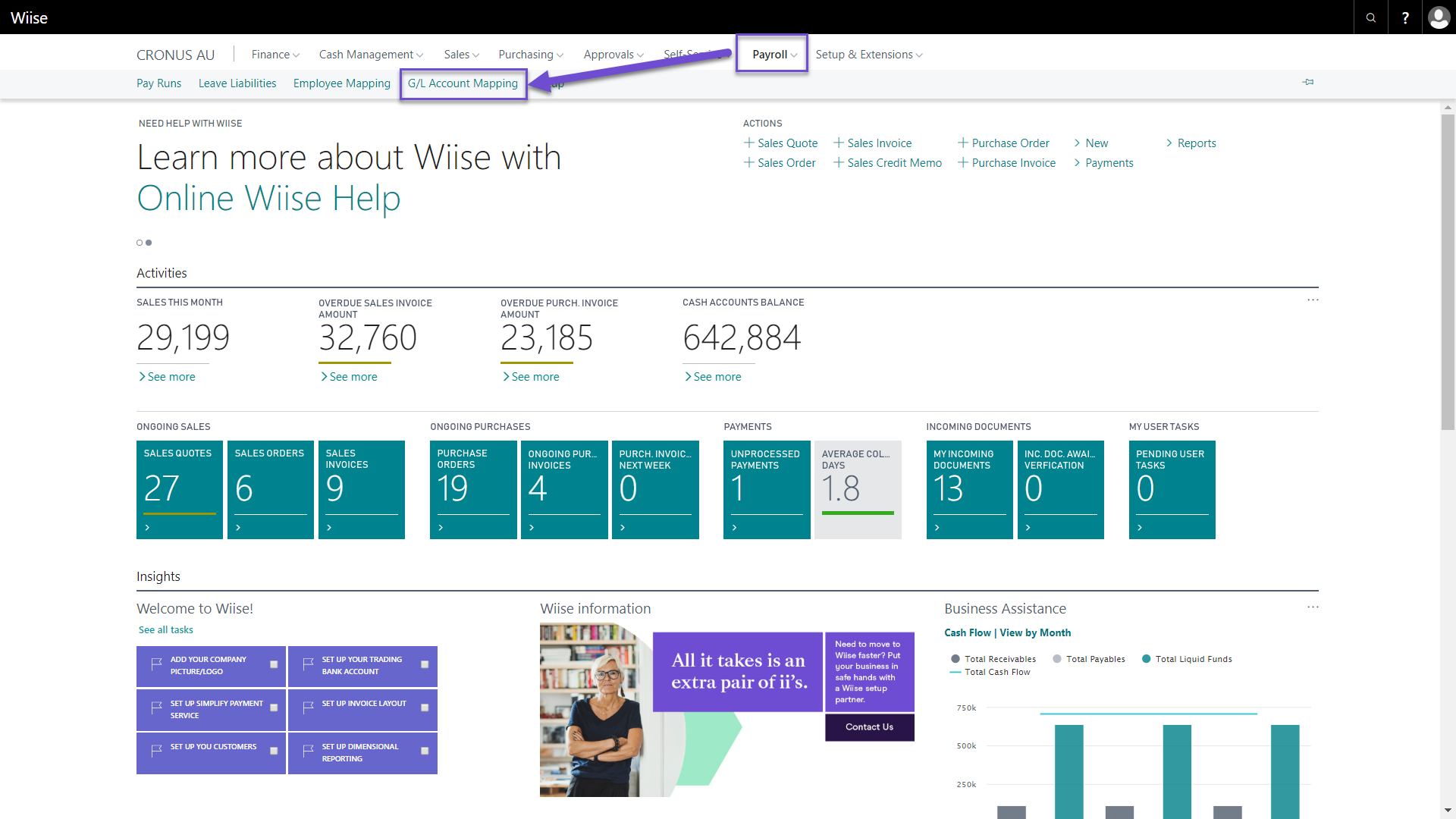Expand the Setup & Extensions dropdown

(x=866, y=54)
